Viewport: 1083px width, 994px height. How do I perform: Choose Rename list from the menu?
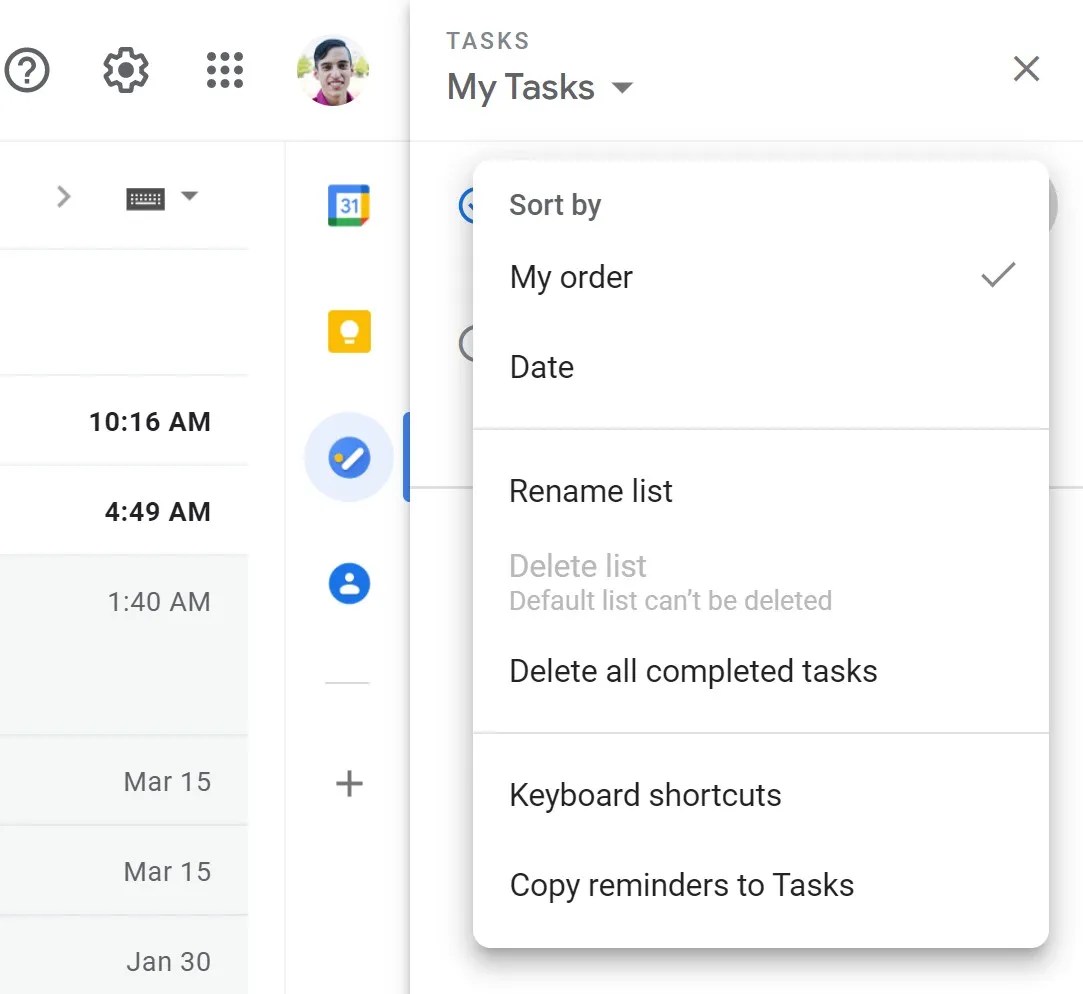click(x=591, y=491)
